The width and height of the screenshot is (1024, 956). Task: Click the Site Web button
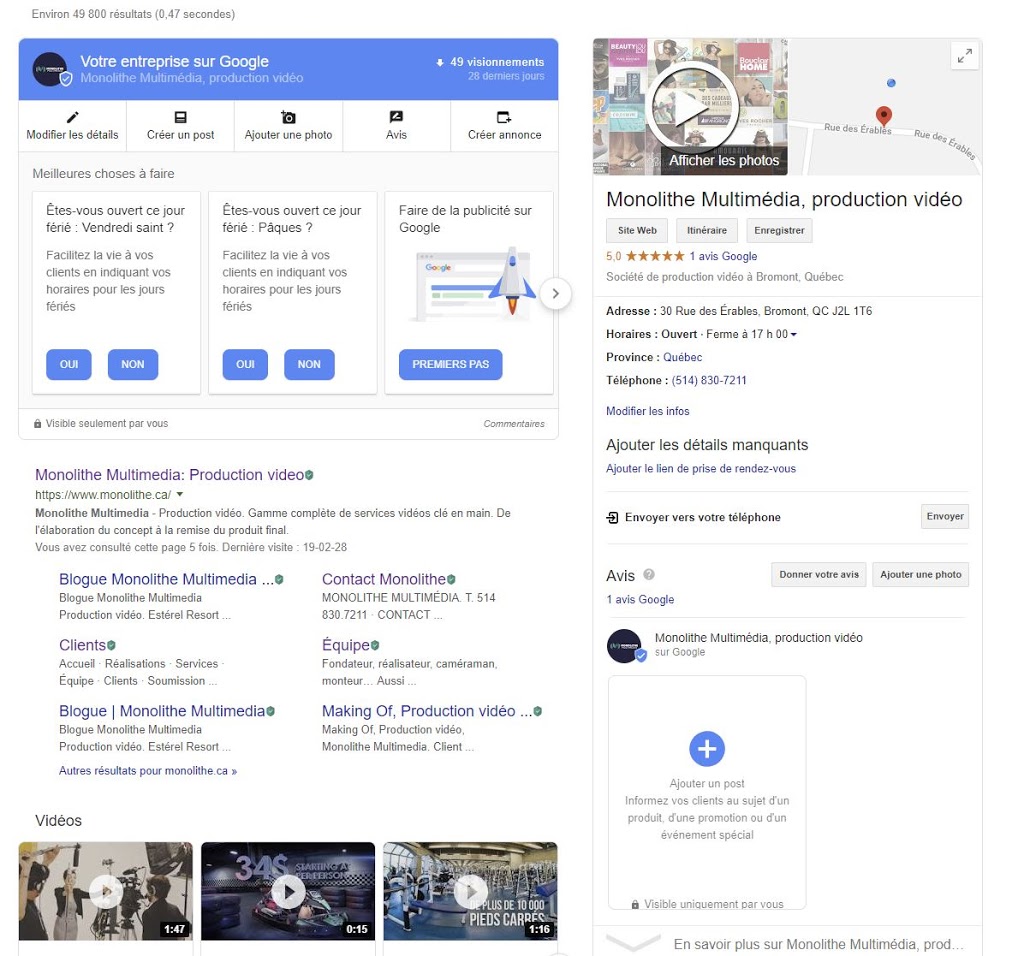tap(637, 231)
